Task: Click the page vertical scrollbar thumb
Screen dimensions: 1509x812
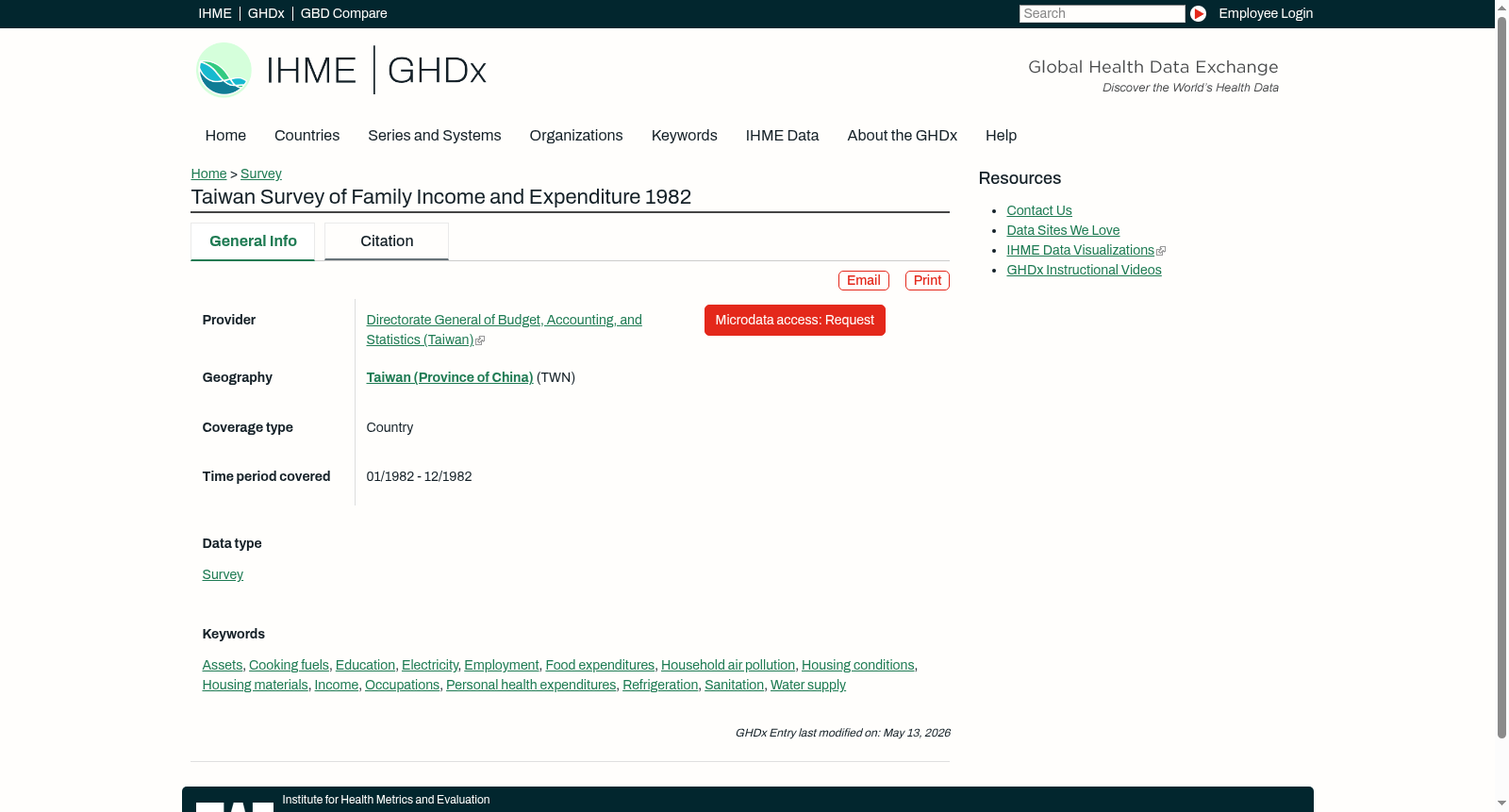Action: 1501,377
